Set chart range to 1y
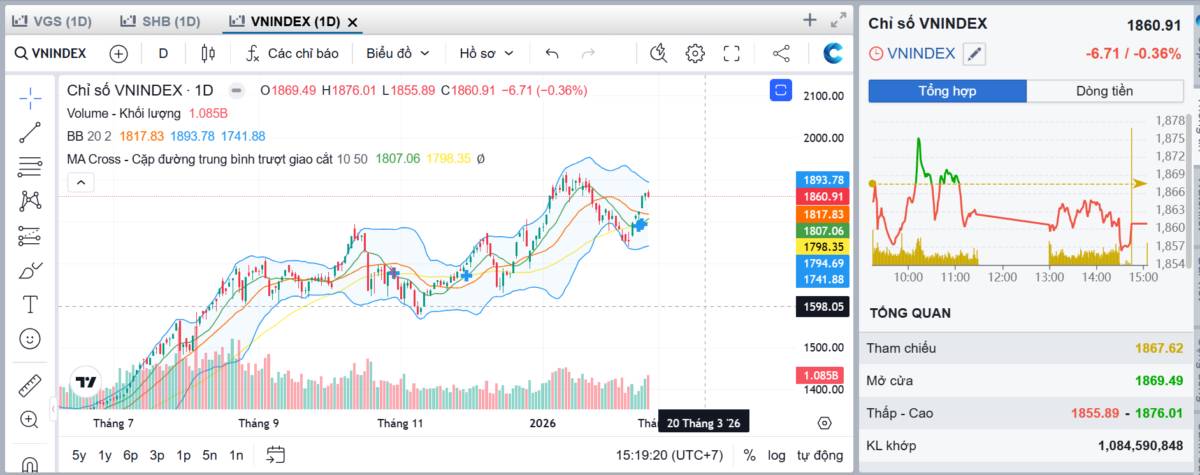1200x475 pixels. click(x=105, y=455)
